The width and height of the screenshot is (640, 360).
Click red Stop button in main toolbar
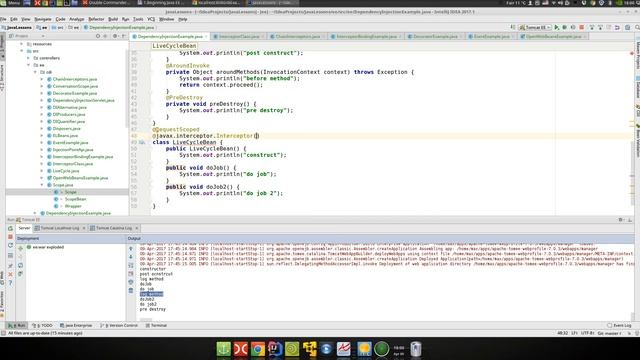click(x=582, y=27)
